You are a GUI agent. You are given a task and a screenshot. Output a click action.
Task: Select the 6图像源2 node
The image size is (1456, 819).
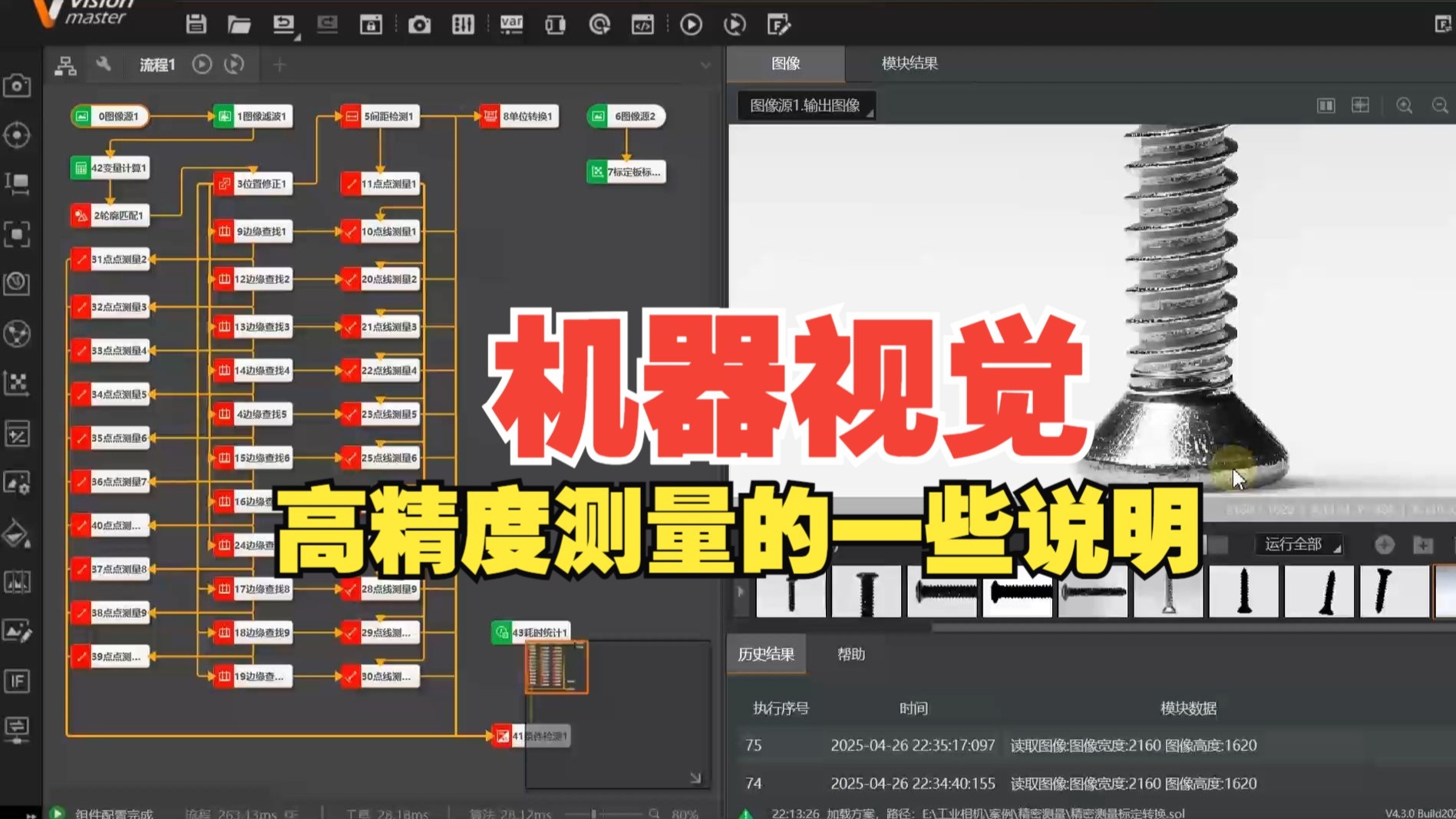coord(626,116)
